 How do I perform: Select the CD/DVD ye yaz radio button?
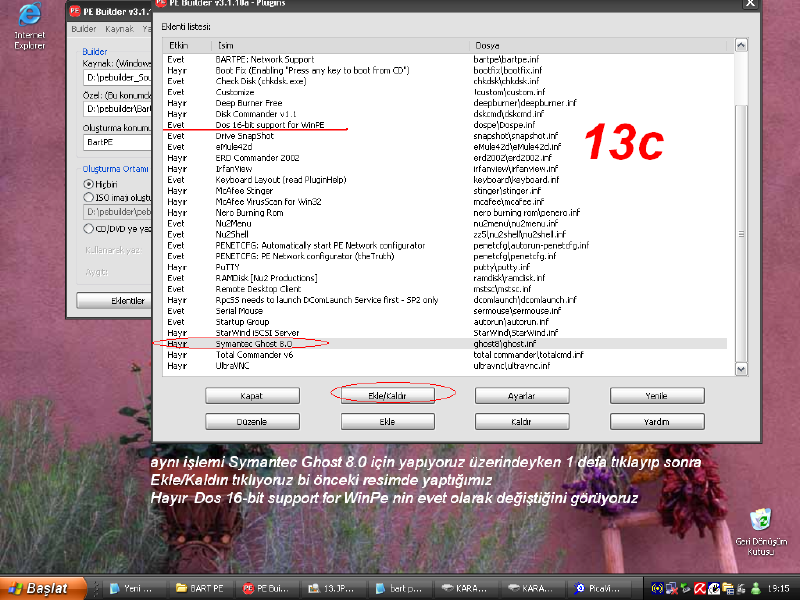88,229
